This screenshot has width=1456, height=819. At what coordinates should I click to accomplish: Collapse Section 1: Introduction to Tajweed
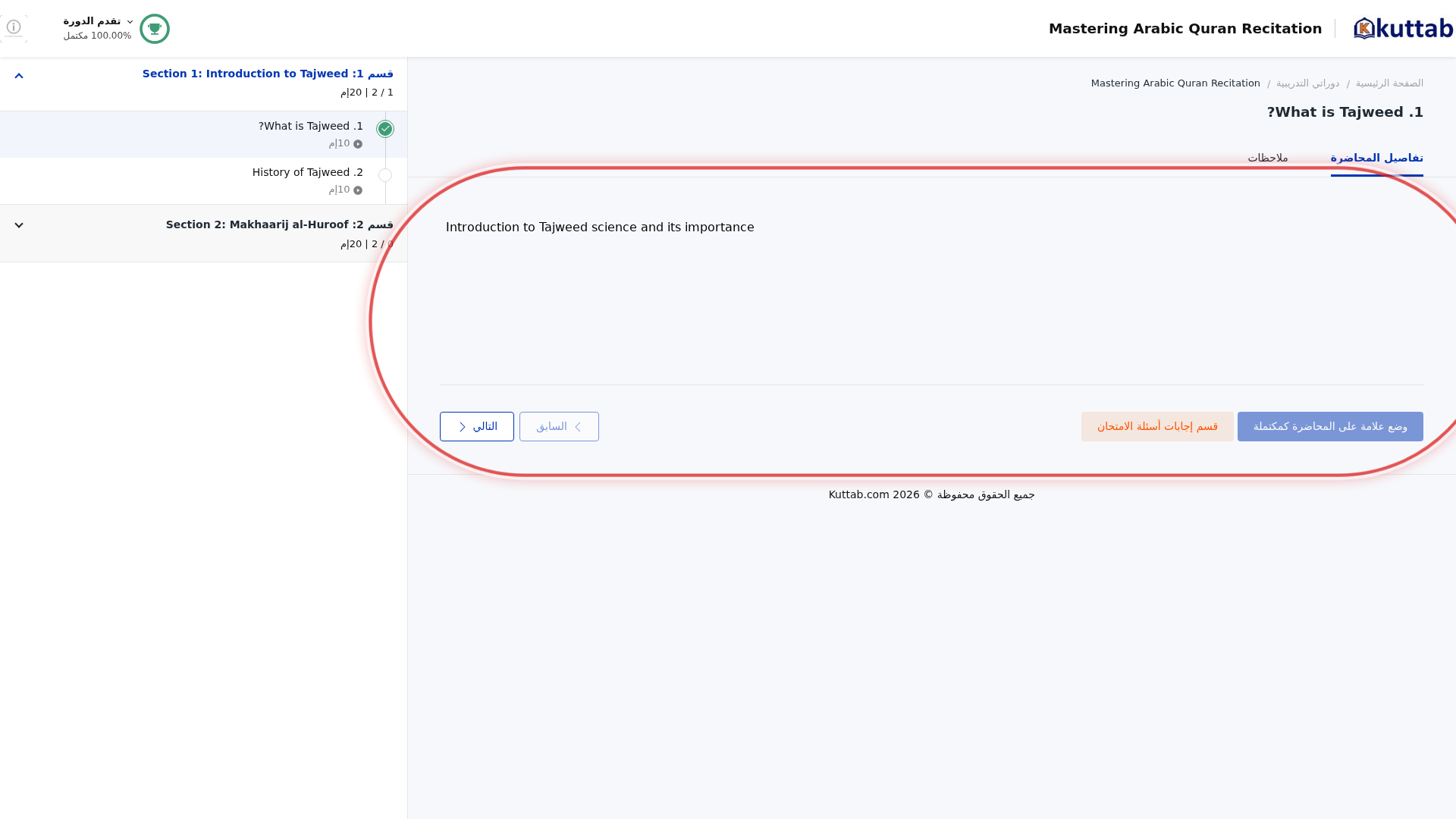(x=19, y=76)
